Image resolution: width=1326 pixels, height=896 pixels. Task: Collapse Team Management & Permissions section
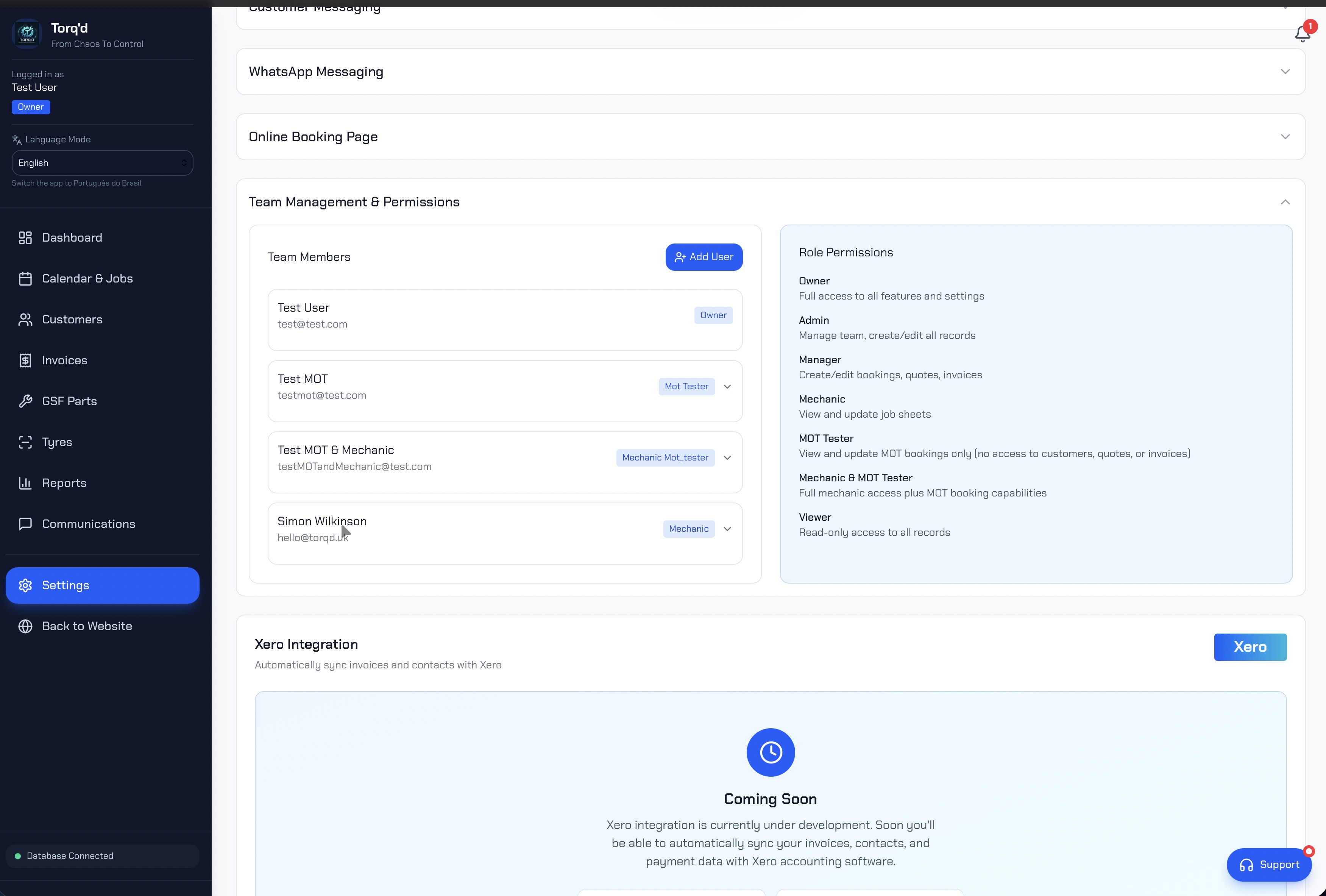click(x=1285, y=202)
